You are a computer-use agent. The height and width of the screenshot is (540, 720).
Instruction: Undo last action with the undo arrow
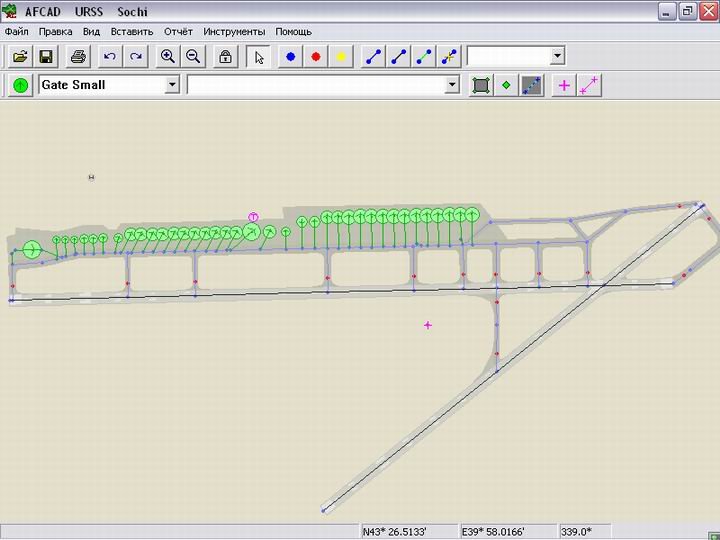[x=110, y=56]
